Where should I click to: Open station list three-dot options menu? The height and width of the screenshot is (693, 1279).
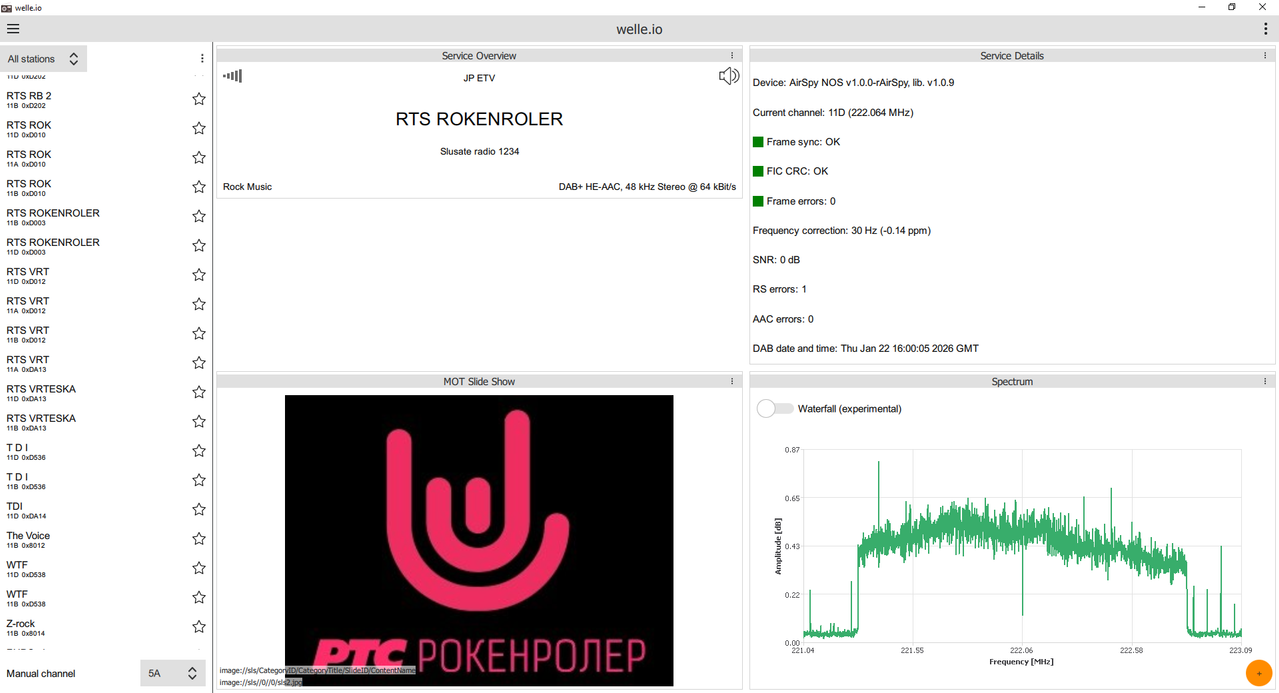(x=202, y=59)
